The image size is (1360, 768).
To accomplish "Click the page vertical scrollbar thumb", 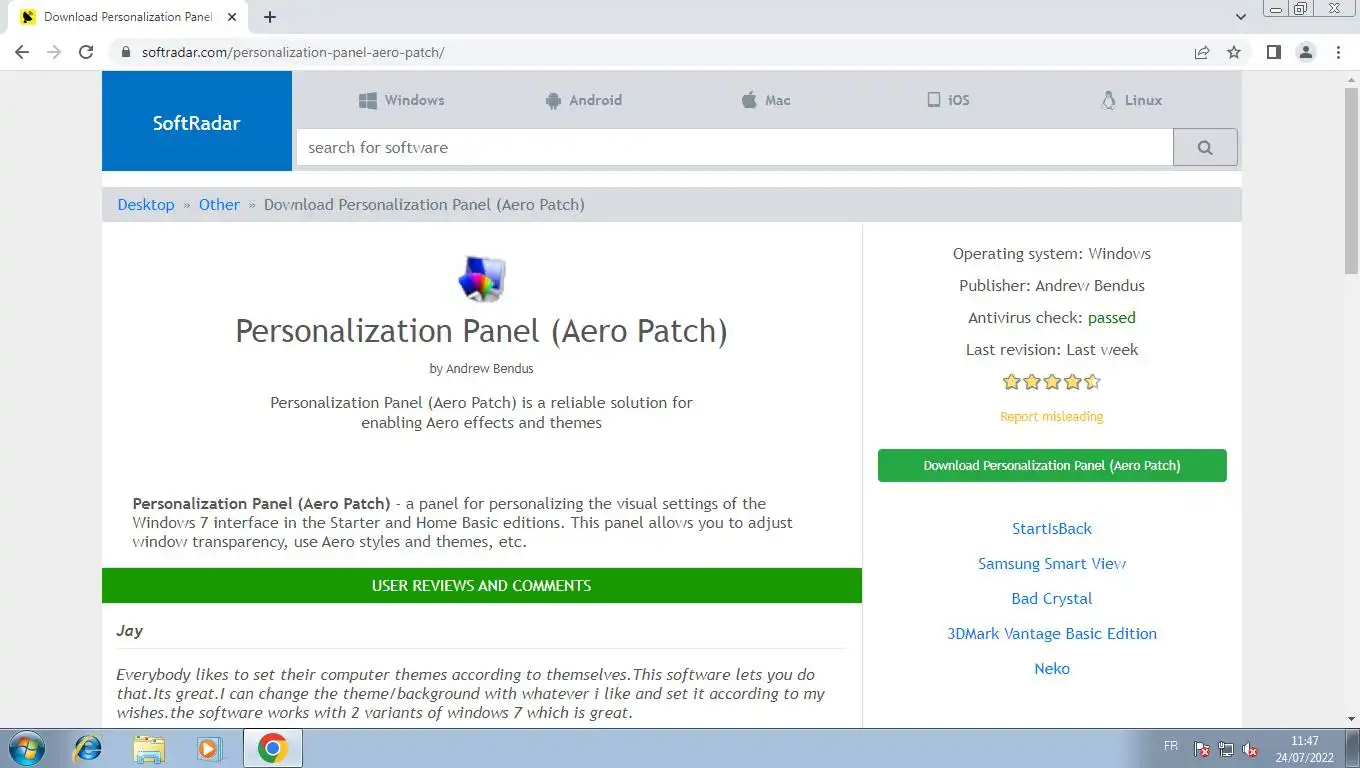I will [x=1351, y=181].
